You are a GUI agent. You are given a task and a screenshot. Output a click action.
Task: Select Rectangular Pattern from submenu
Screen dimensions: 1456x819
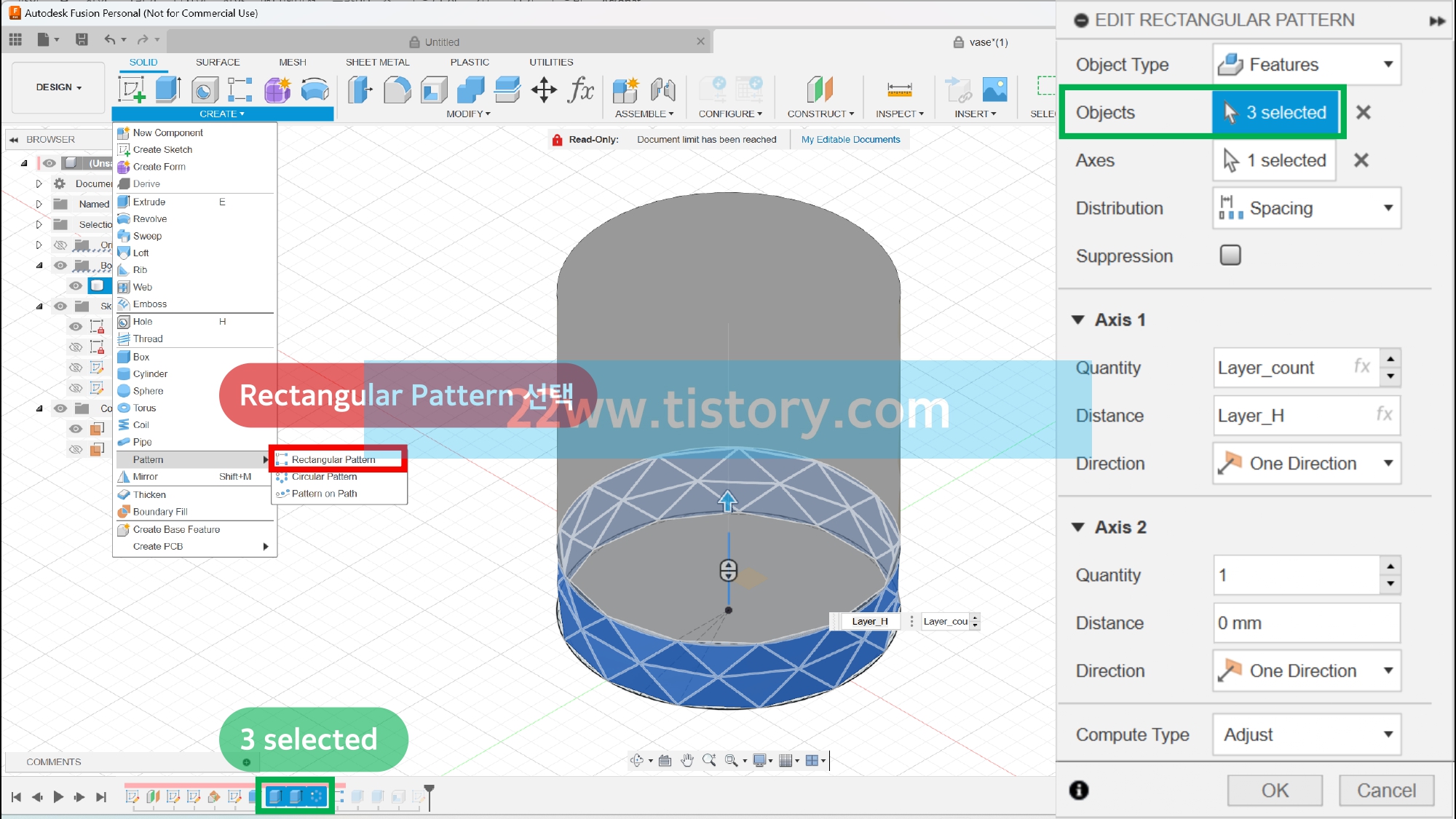pos(333,459)
